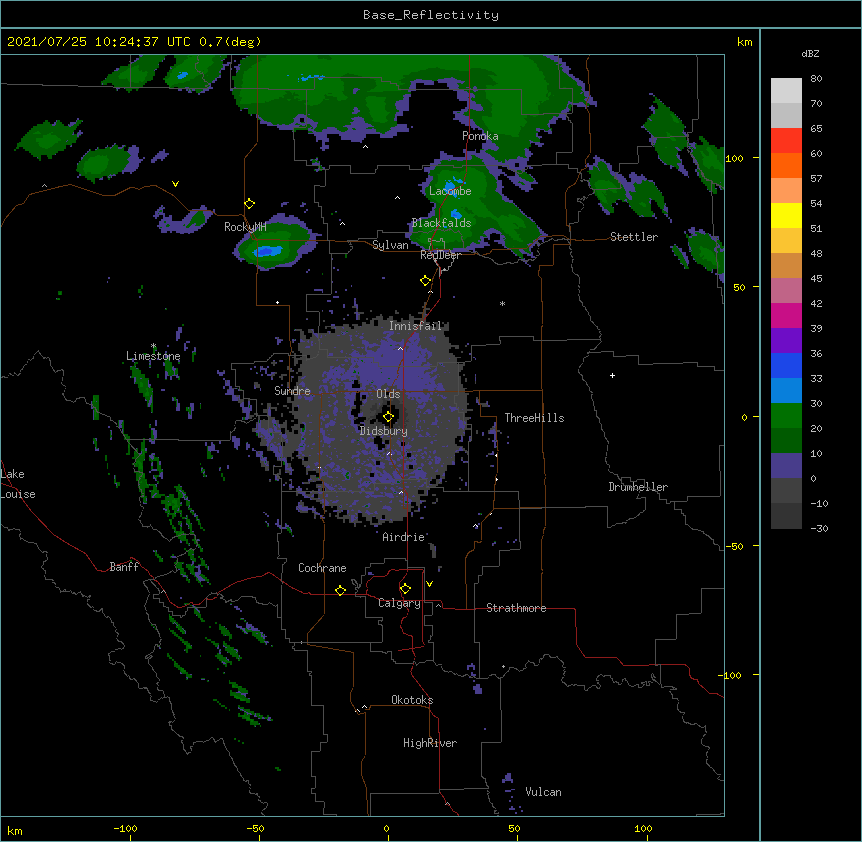Click the km unit label at bottom left
This screenshot has width=862, height=842.
tap(15, 831)
